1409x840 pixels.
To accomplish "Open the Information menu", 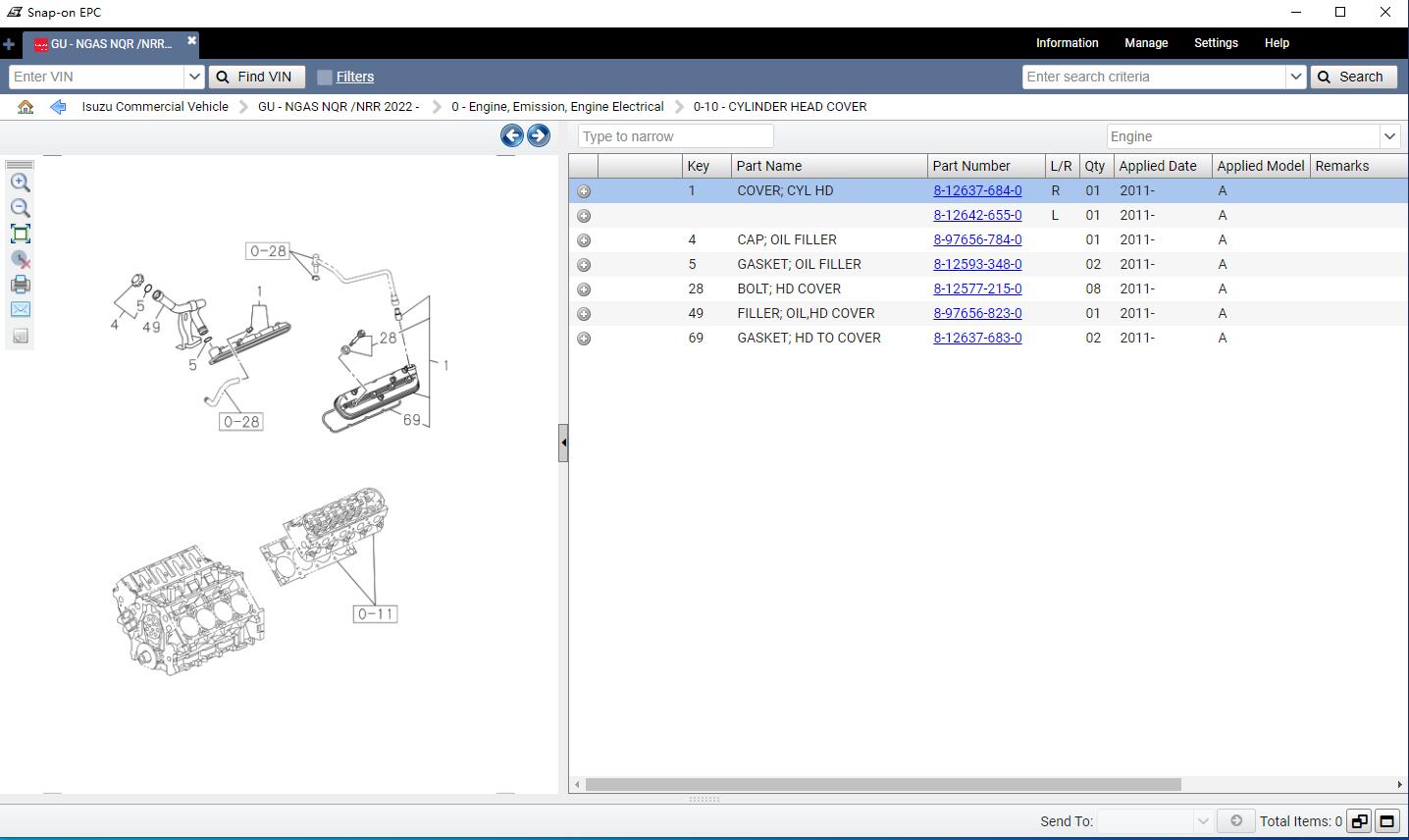I will (1067, 43).
